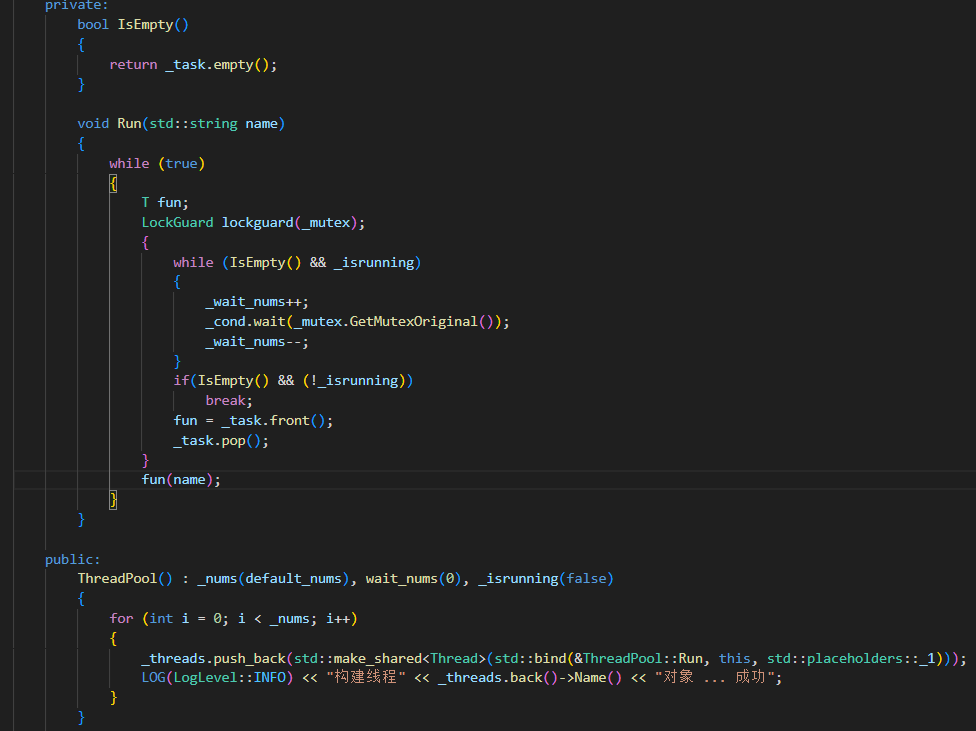Click the 'public:' access specifier
976x731 pixels.
73,560
